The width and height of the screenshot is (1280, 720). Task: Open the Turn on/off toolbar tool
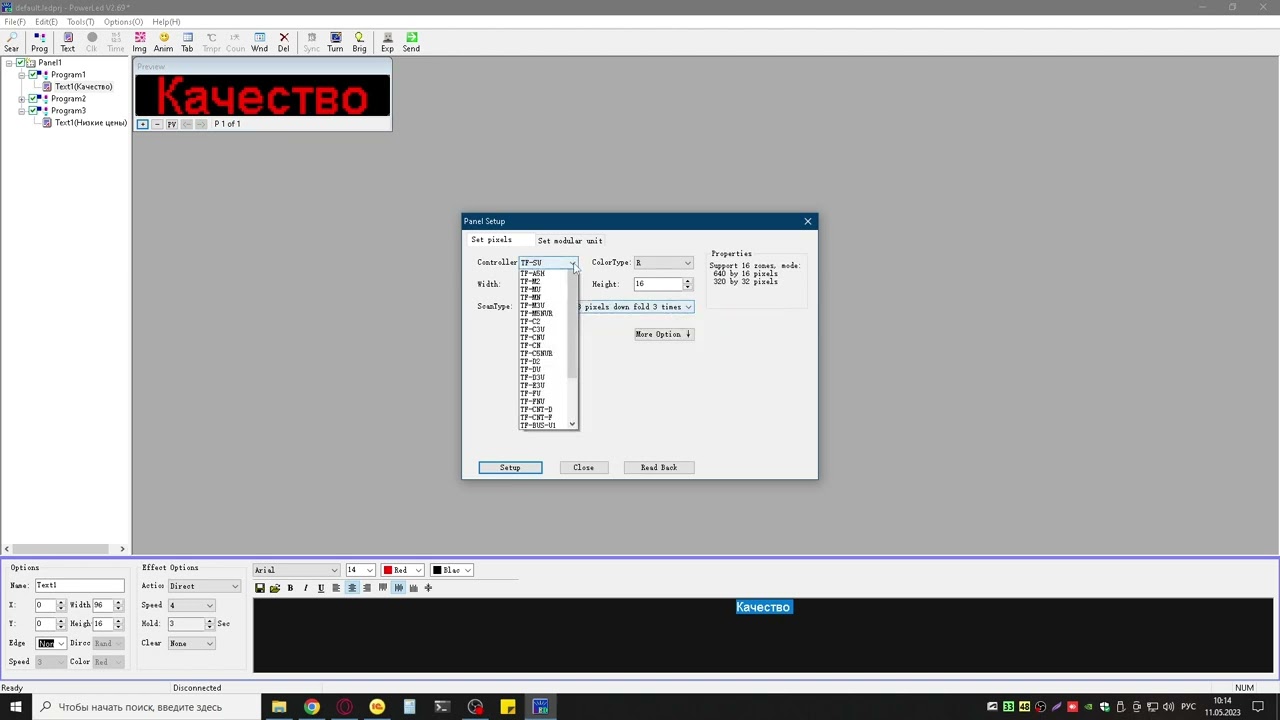335,42
